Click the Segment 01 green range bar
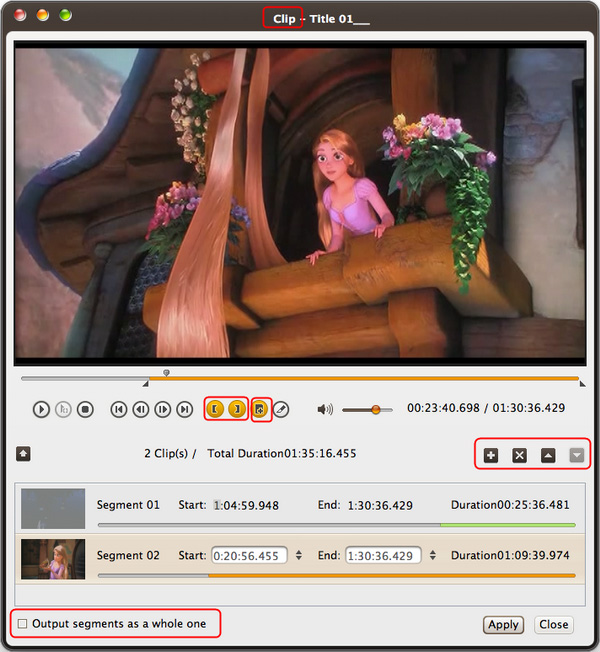The image size is (600, 652). point(508,525)
